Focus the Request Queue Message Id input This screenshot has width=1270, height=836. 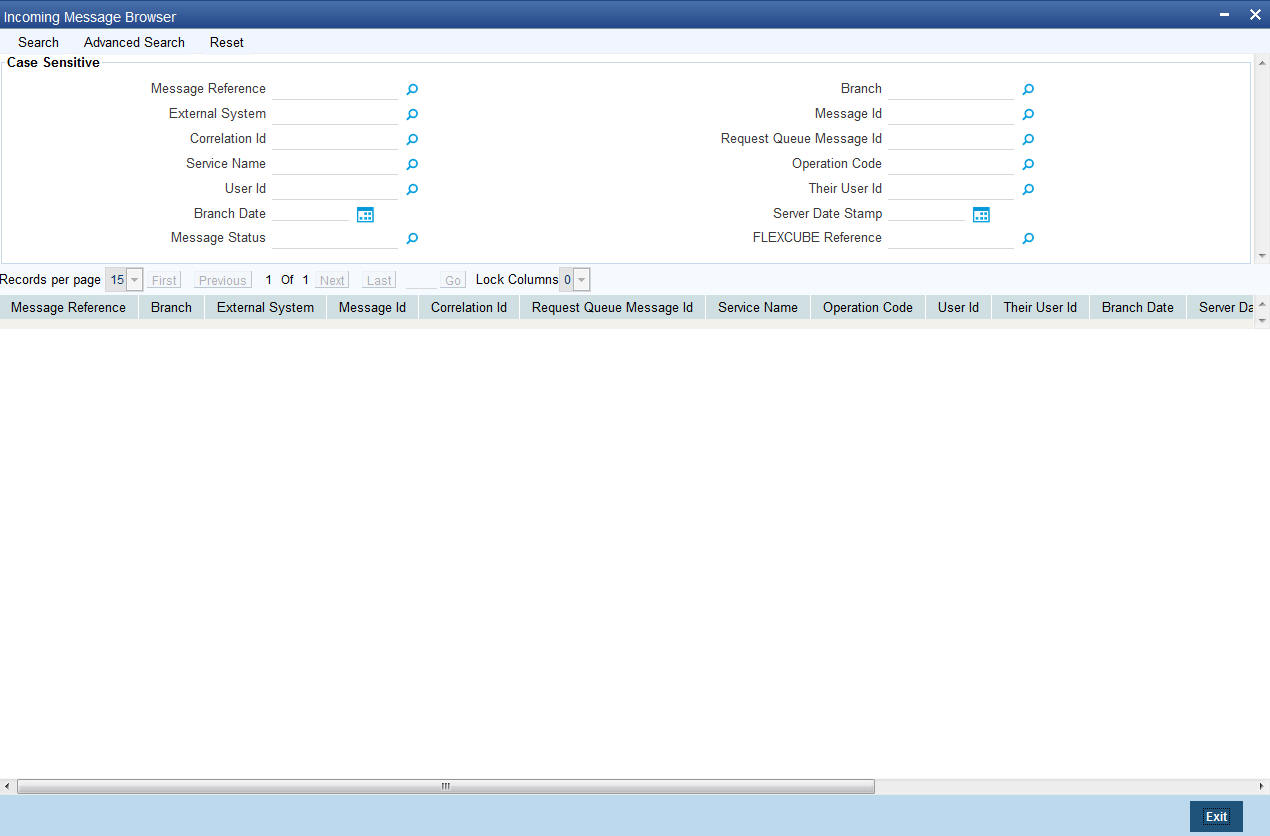coord(951,139)
